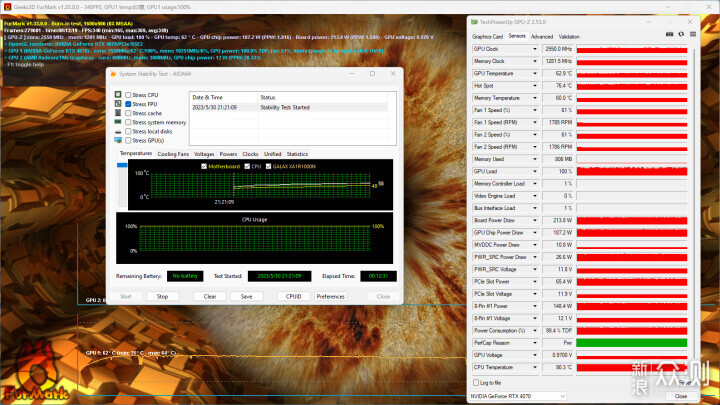Expand the GPU Clock sensor dropdown

coord(534,49)
